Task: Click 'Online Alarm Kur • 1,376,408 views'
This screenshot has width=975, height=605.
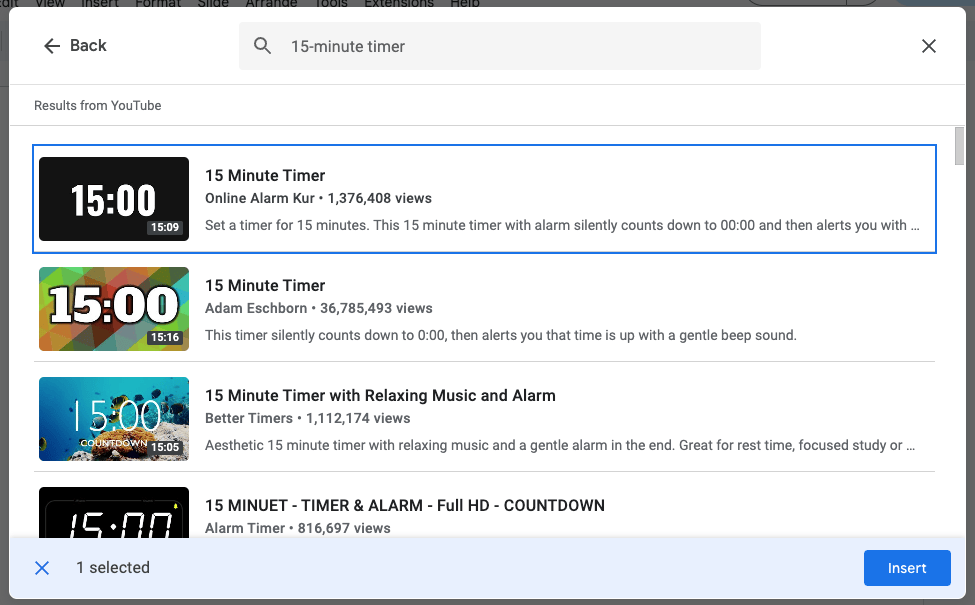Action: (x=318, y=198)
